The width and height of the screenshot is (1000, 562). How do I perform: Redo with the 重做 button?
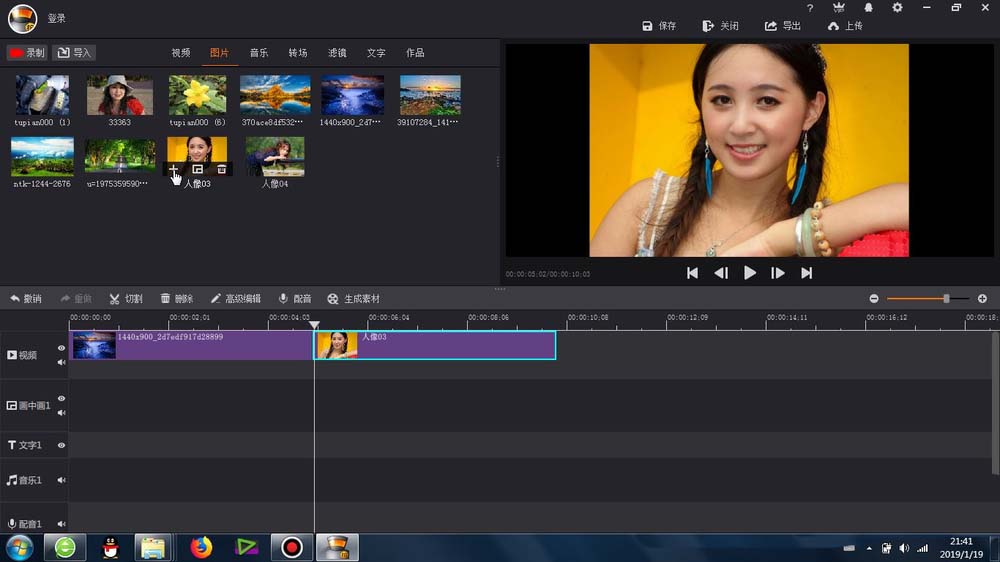(x=76, y=299)
